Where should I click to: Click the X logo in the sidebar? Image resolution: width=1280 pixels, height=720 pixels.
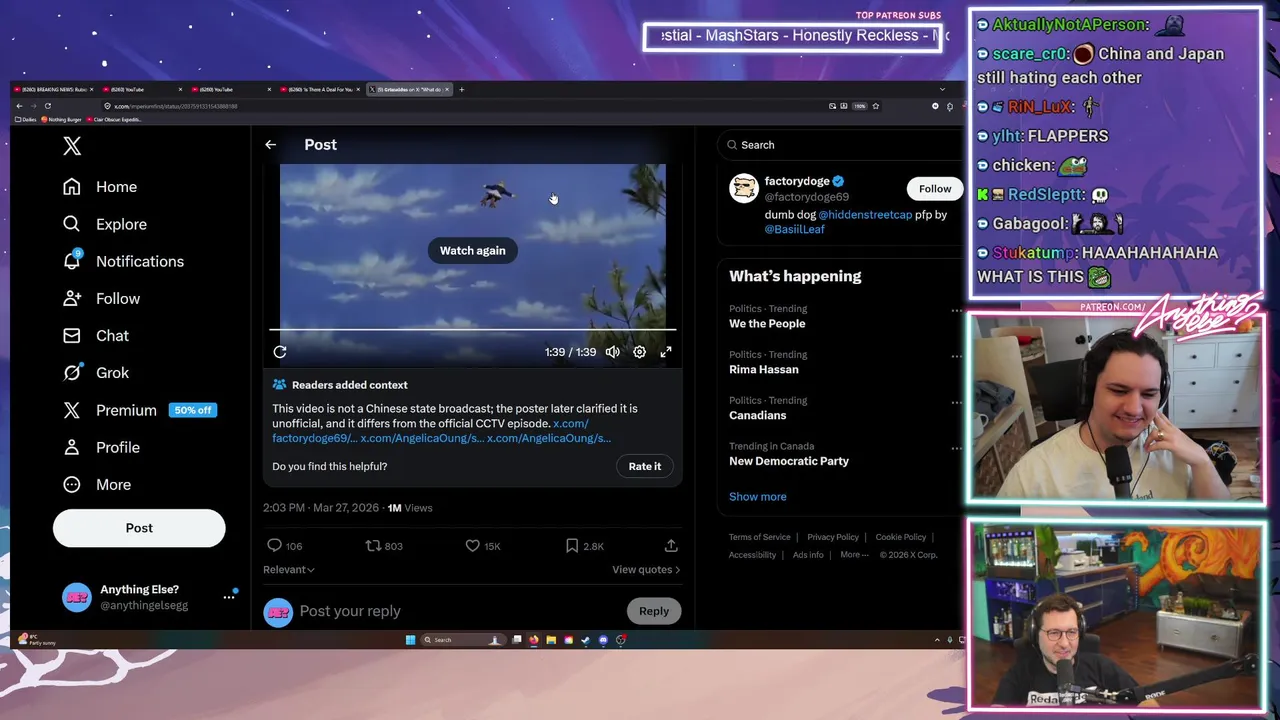(72, 146)
